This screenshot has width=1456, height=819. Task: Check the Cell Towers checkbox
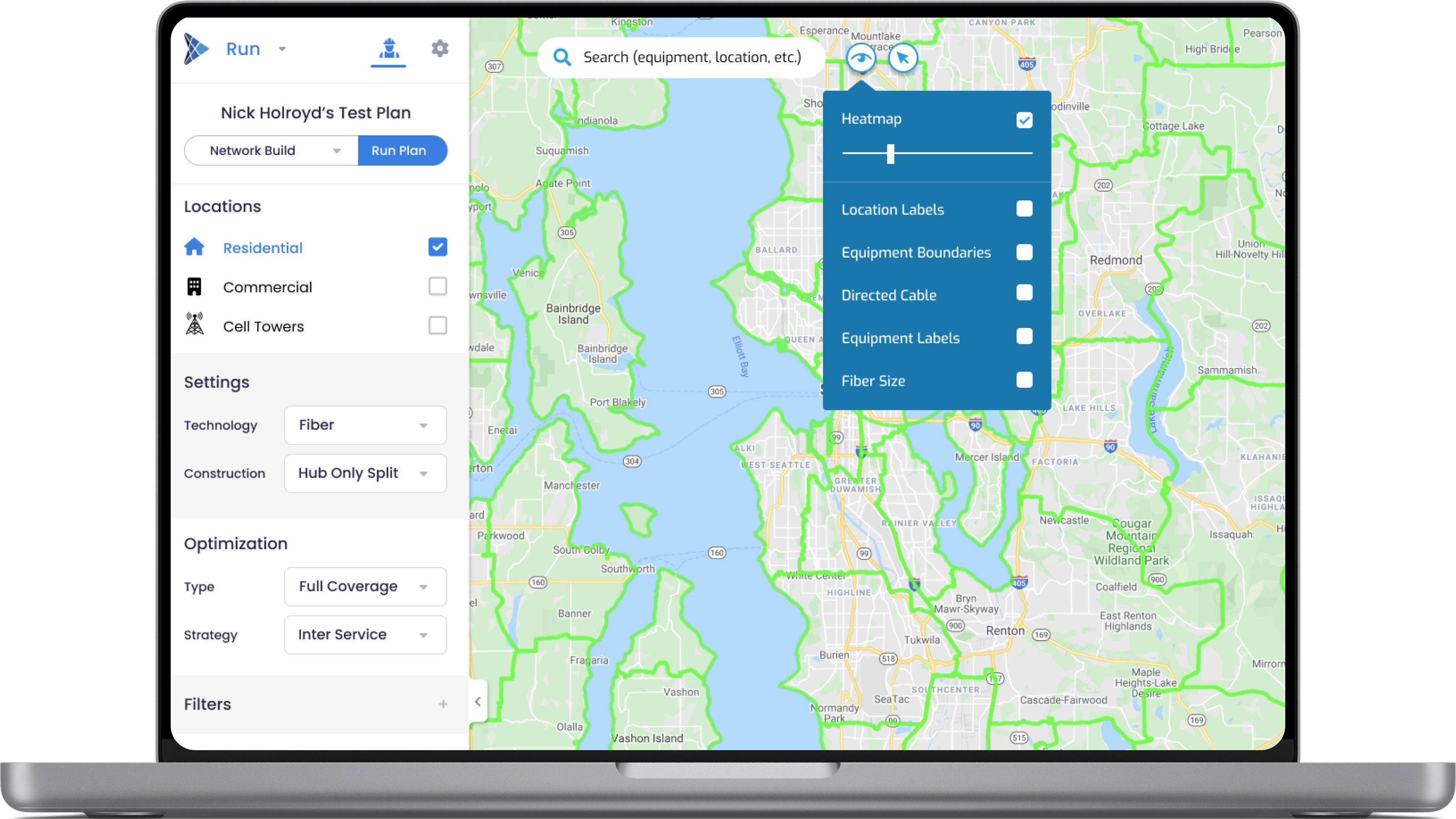438,325
